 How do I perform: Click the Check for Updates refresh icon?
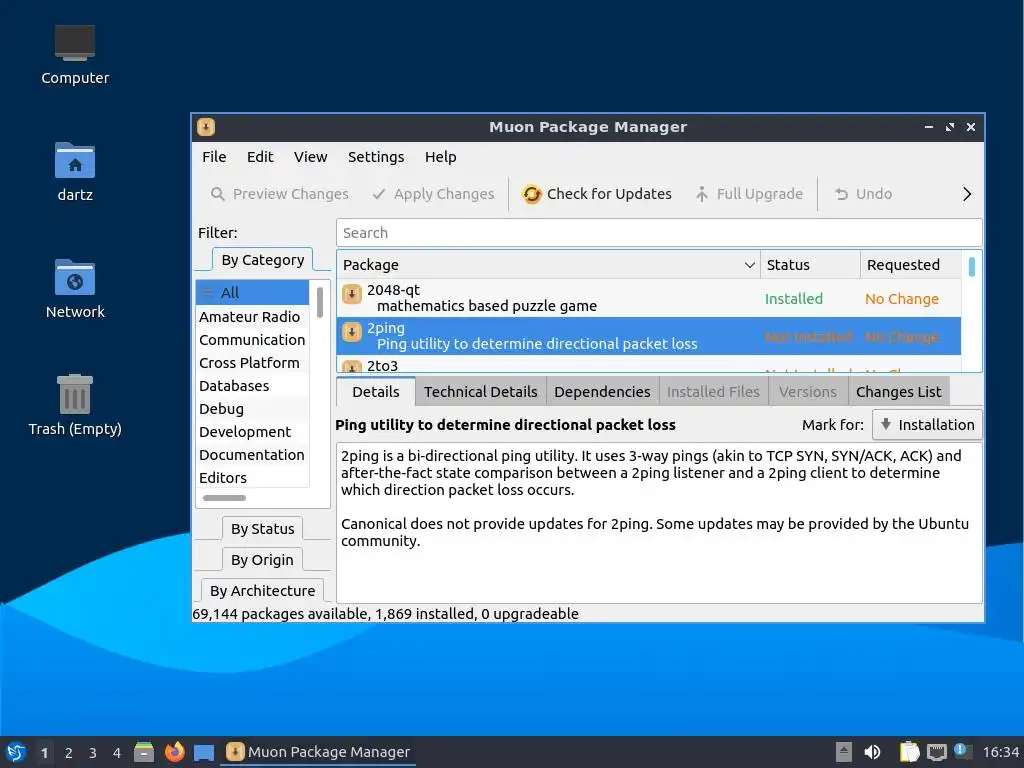[532, 194]
